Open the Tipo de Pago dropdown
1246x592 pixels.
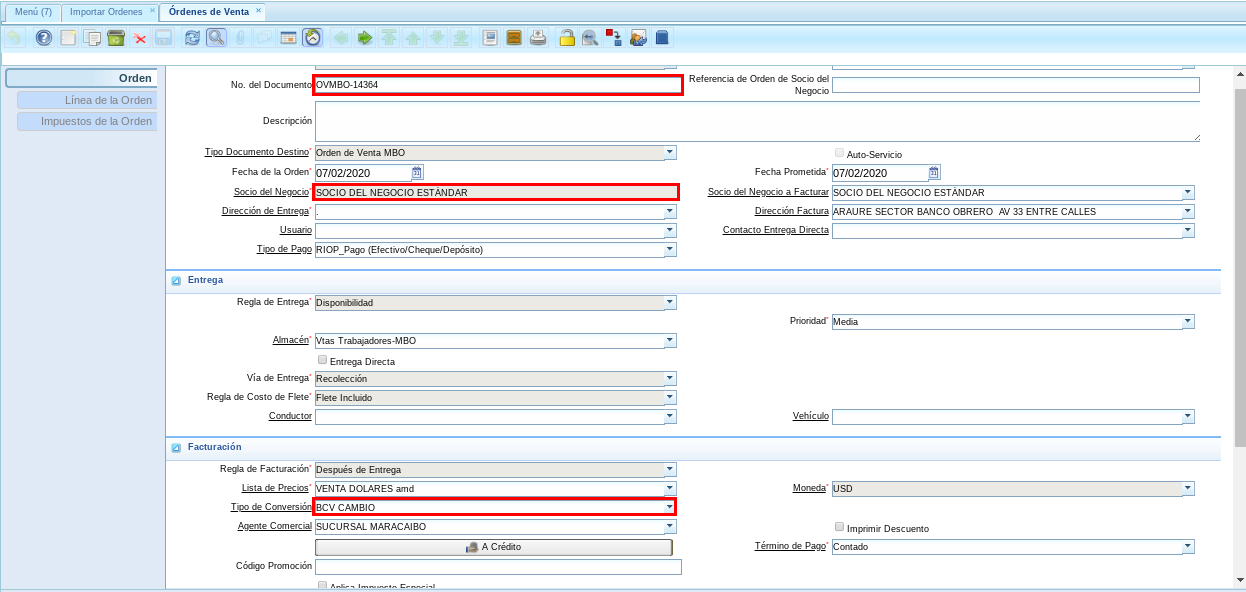click(x=670, y=250)
